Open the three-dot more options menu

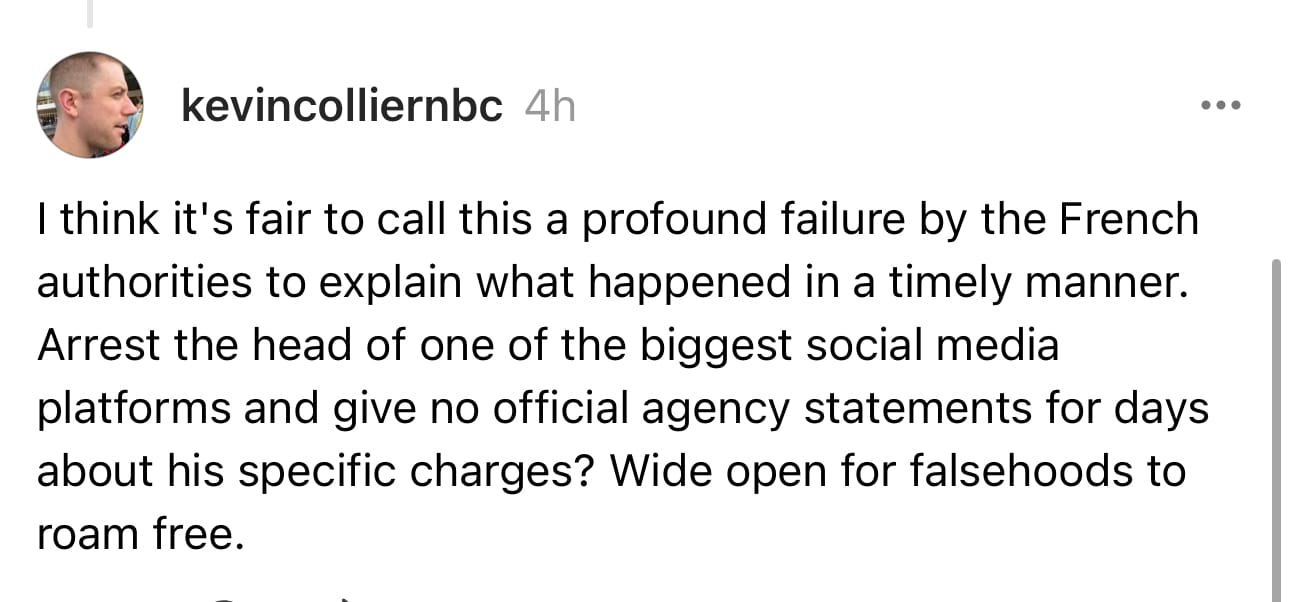tap(1222, 106)
